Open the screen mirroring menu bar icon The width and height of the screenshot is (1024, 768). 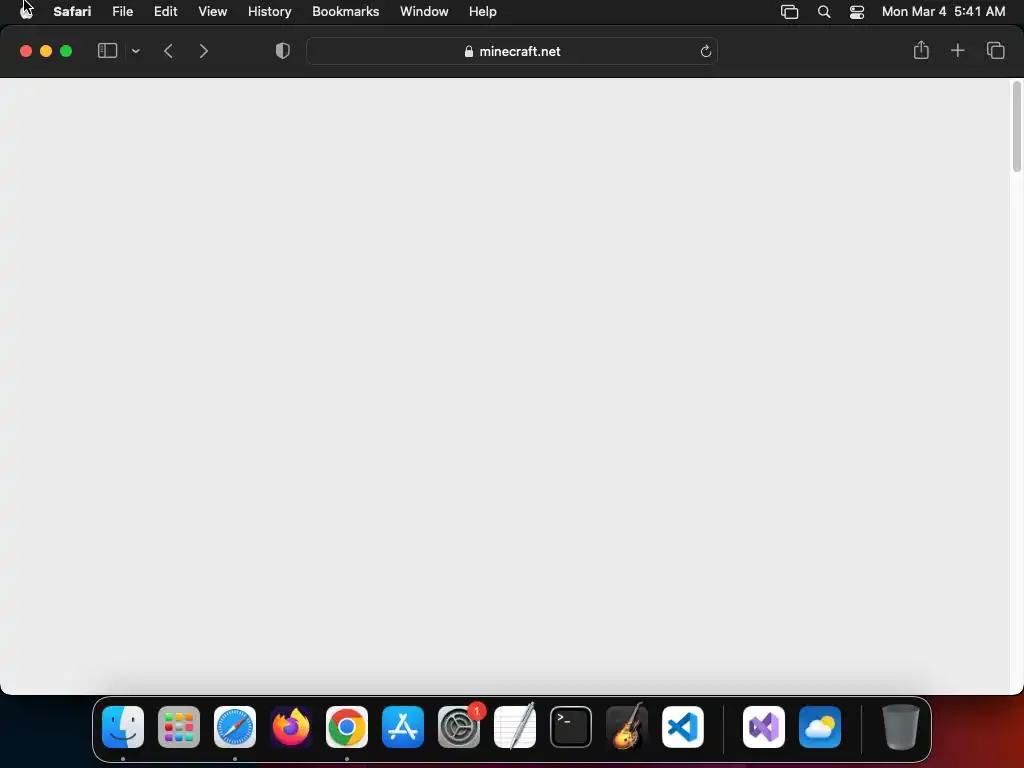(x=790, y=12)
